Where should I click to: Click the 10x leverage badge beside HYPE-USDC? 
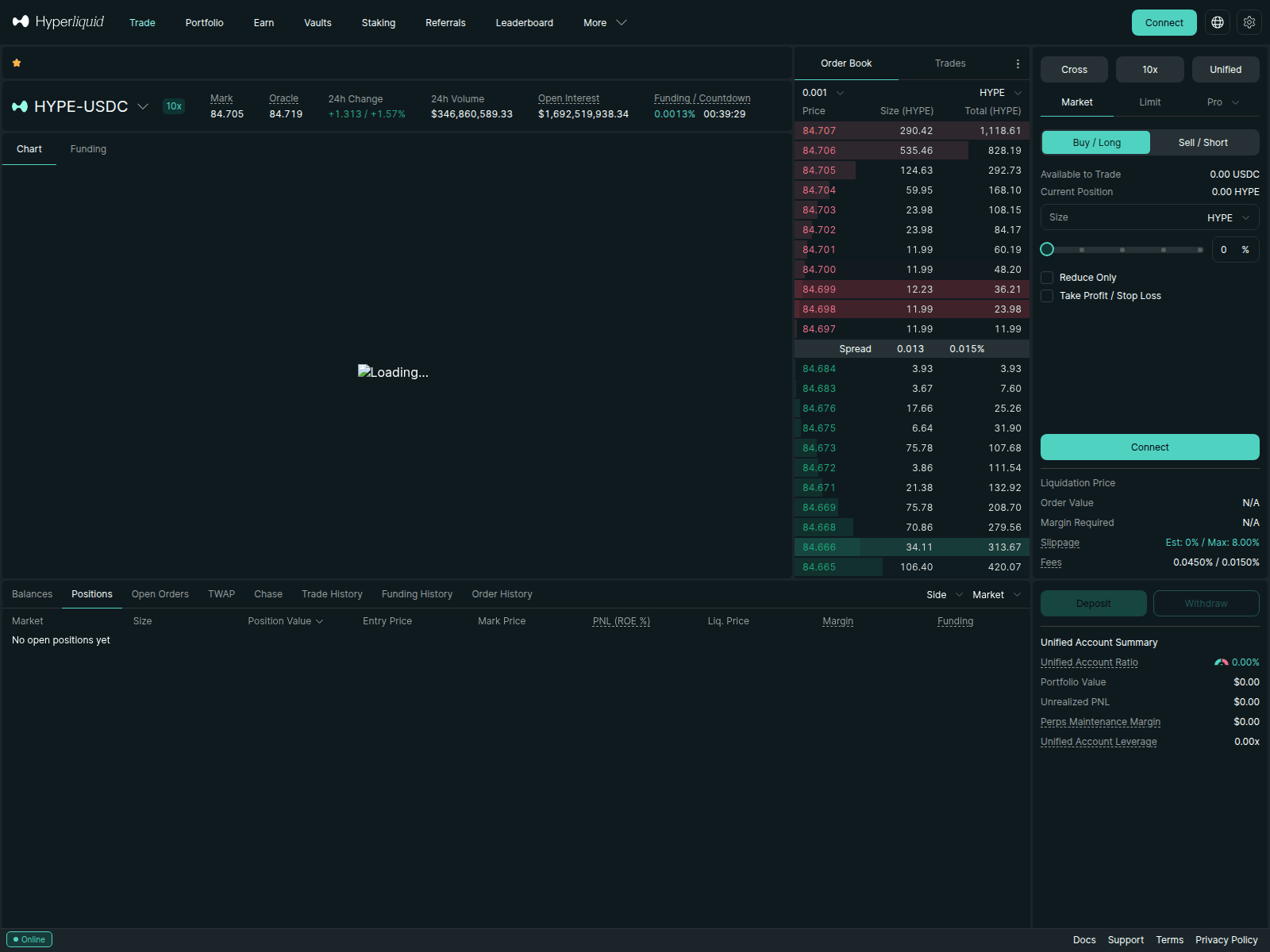pyautogui.click(x=174, y=106)
